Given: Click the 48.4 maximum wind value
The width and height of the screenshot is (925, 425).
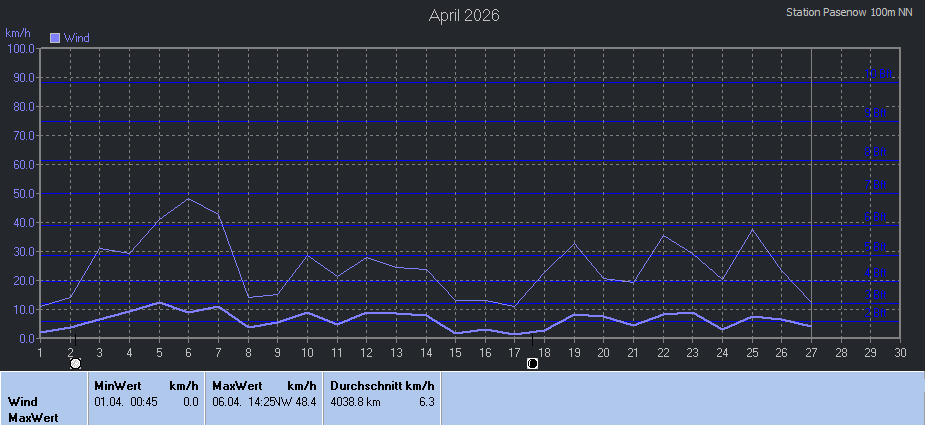Looking at the screenshot, I should (x=306, y=401).
